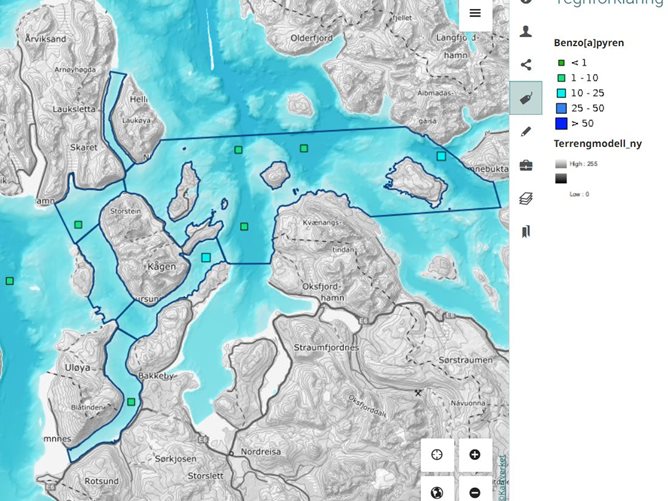The width and height of the screenshot is (668, 501).
Task: Select the legend tag icon
Action: click(x=526, y=98)
